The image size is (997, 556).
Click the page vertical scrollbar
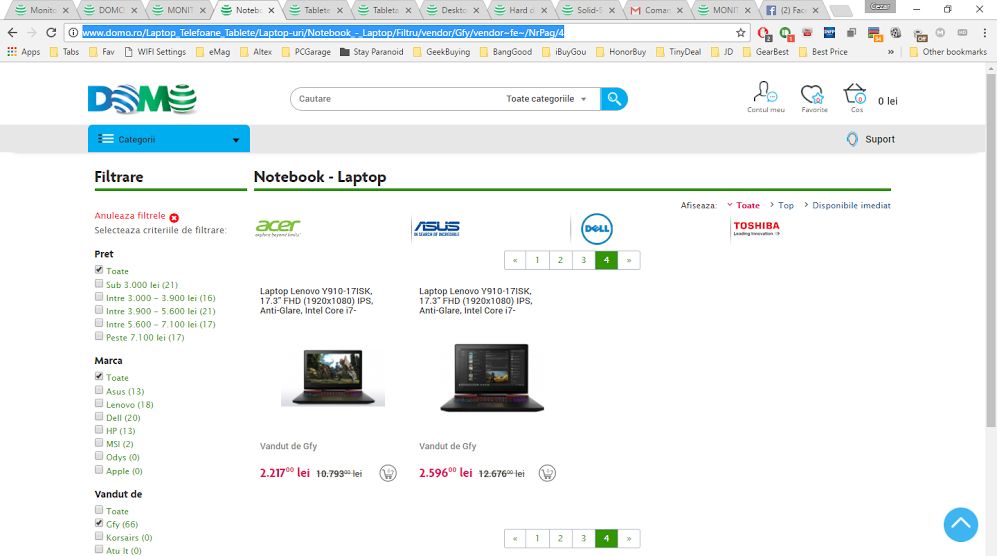click(x=991, y=251)
